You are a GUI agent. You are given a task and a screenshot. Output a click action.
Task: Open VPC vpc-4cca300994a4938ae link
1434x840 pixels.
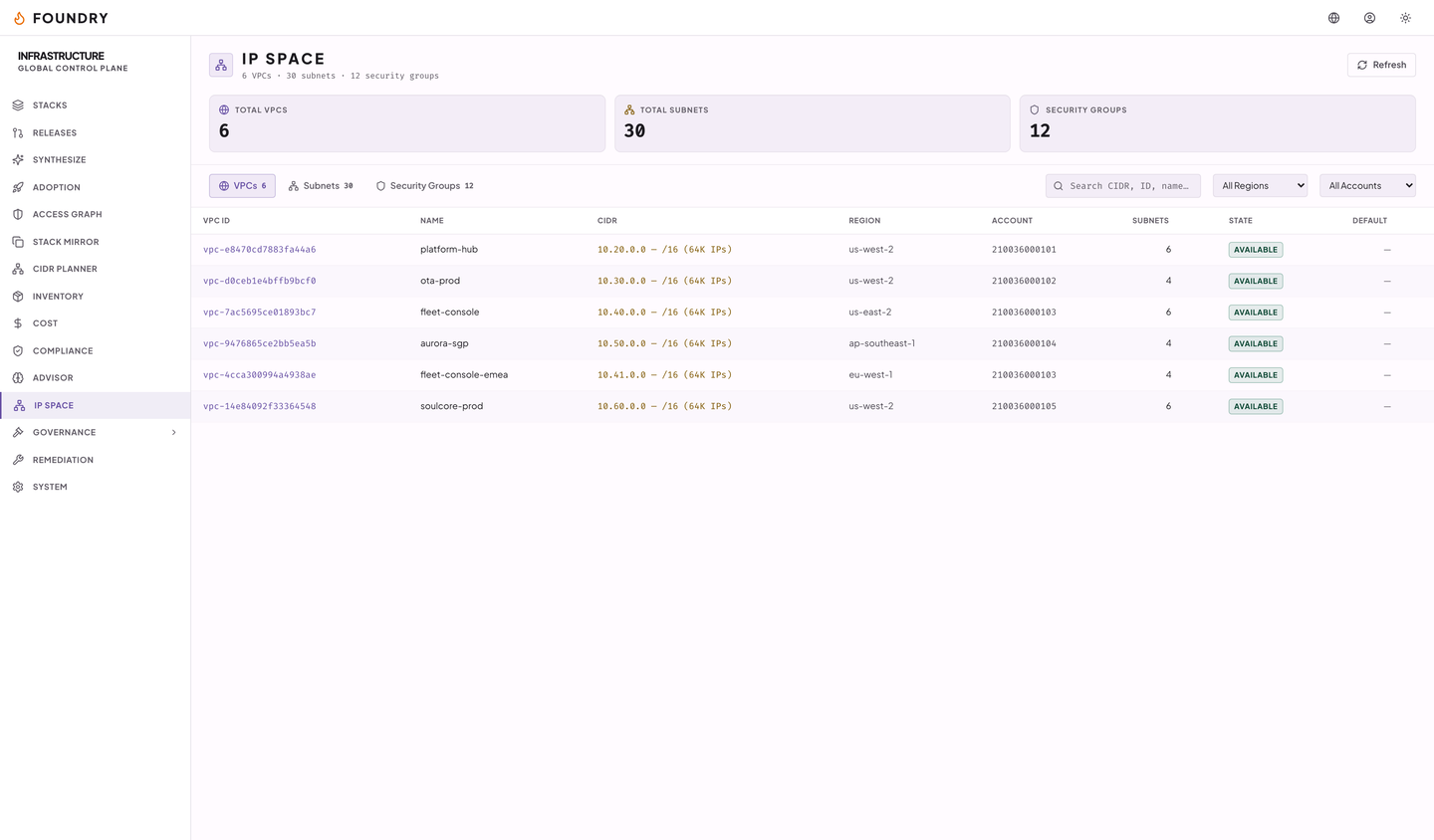coord(259,375)
